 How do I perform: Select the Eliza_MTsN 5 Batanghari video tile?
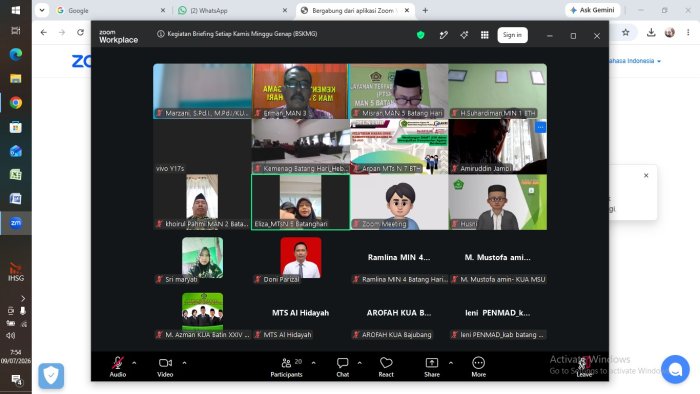click(x=300, y=202)
